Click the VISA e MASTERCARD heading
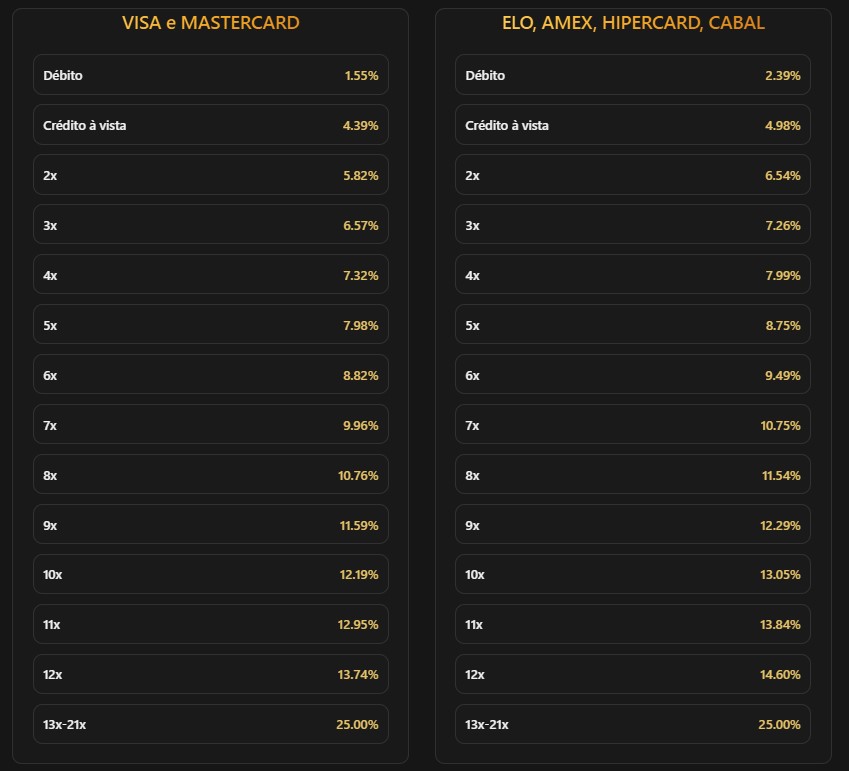Viewport: 849px width, 771px height. point(210,22)
